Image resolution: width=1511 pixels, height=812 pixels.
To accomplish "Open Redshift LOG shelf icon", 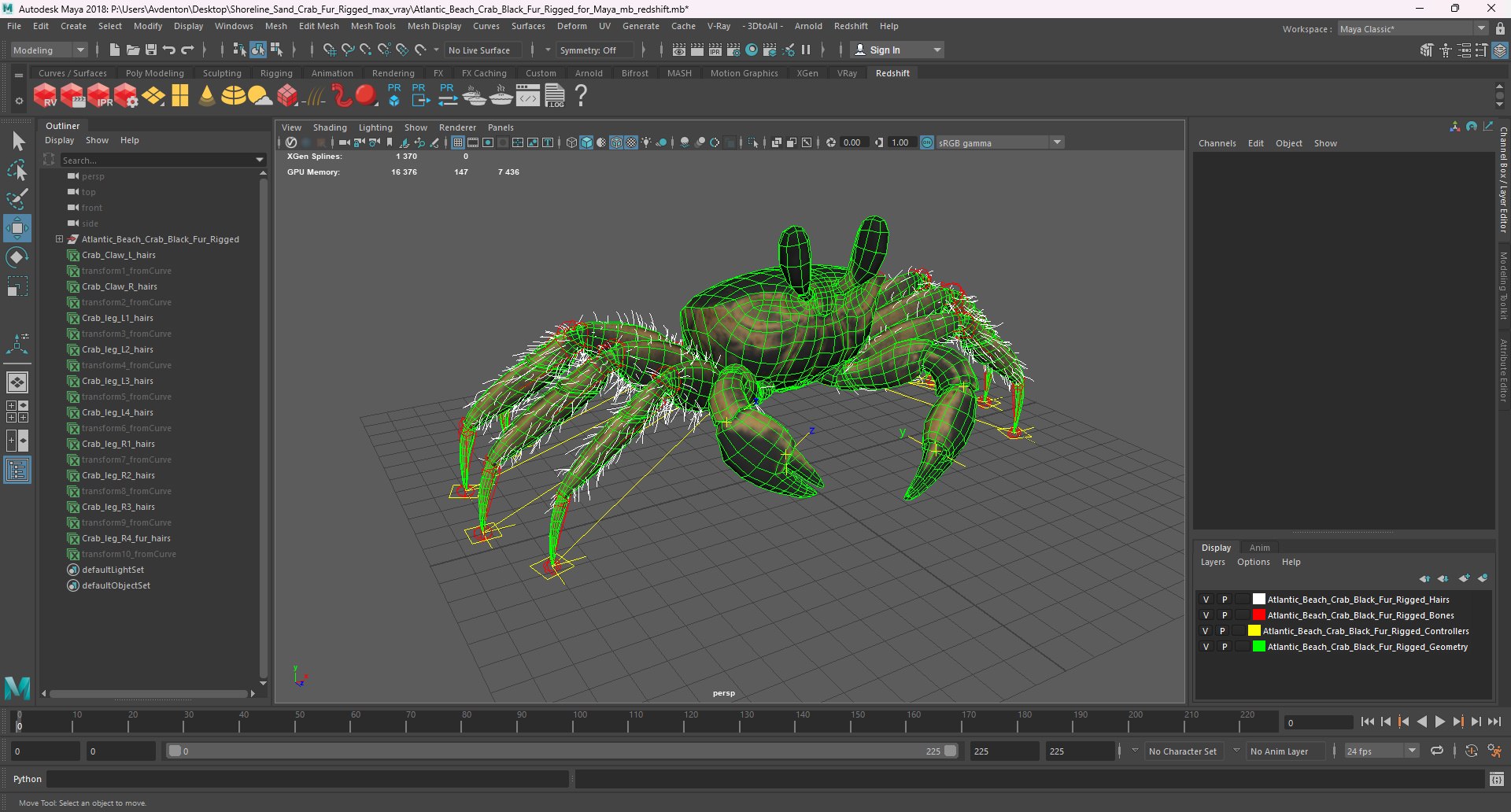I will pyautogui.click(x=555, y=95).
